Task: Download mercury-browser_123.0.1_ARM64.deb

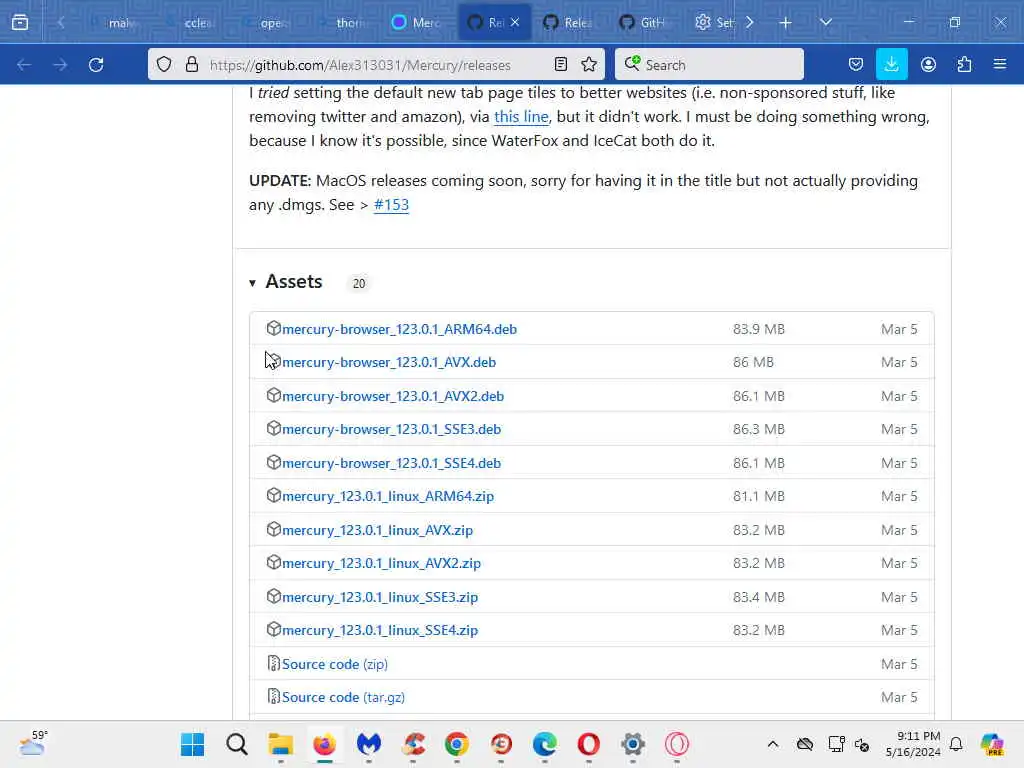Action: click(x=399, y=329)
